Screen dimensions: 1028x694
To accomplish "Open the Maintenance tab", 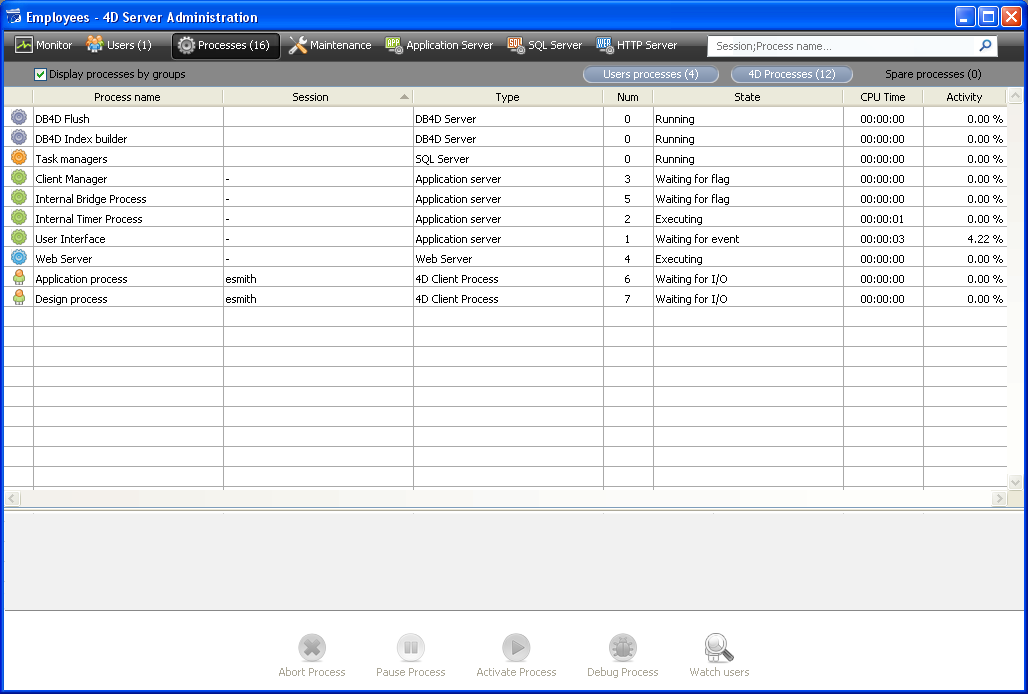I will pyautogui.click(x=330, y=45).
